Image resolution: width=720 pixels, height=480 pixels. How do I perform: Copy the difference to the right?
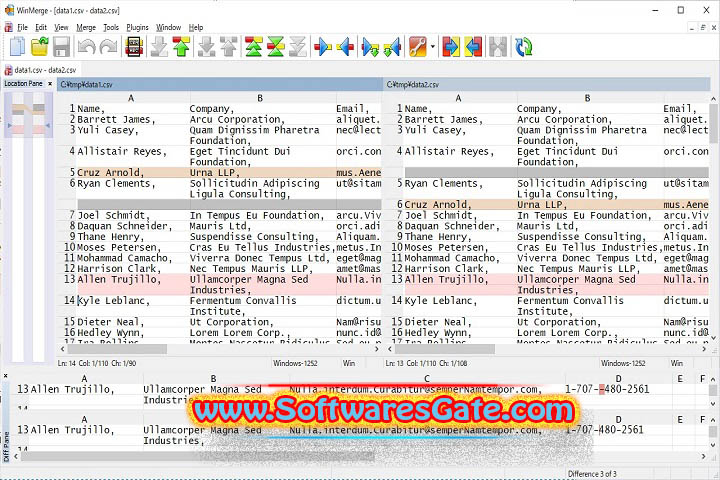323,47
